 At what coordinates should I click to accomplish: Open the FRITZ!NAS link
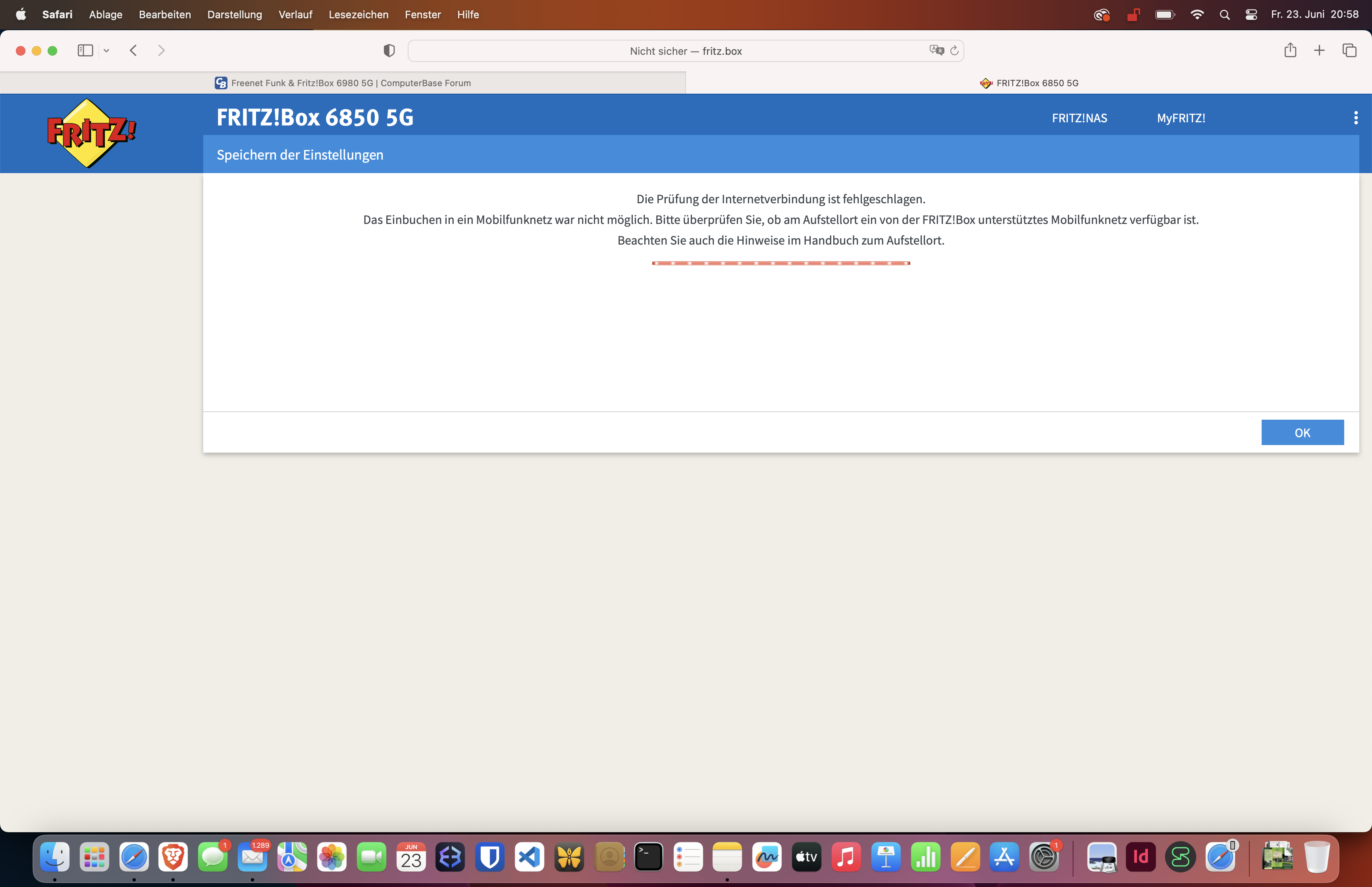click(x=1079, y=118)
